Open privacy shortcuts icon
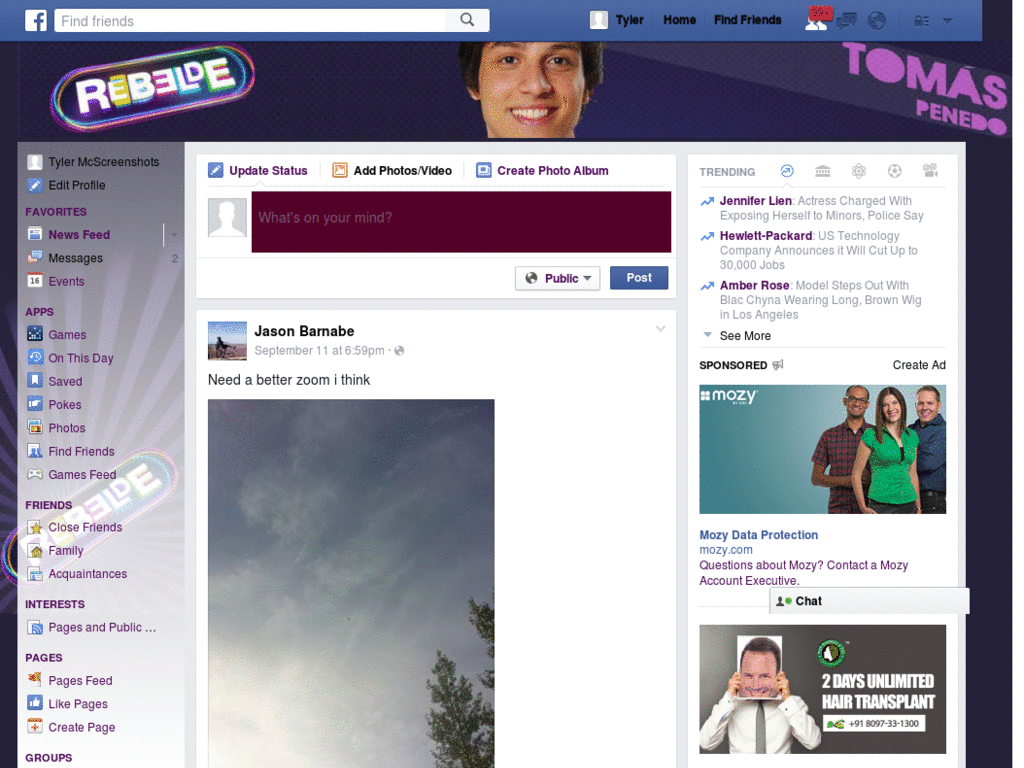Image resolution: width=1024 pixels, height=768 pixels. (921, 21)
